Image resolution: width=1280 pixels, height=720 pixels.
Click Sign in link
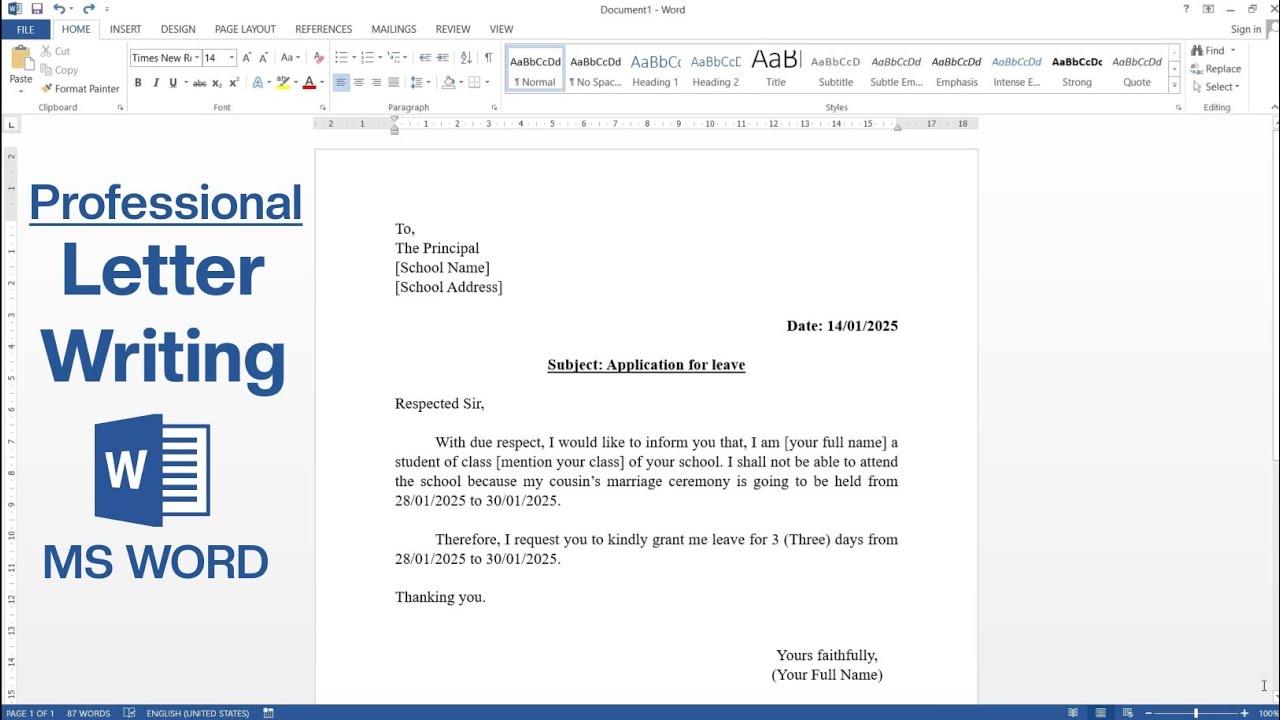1246,29
